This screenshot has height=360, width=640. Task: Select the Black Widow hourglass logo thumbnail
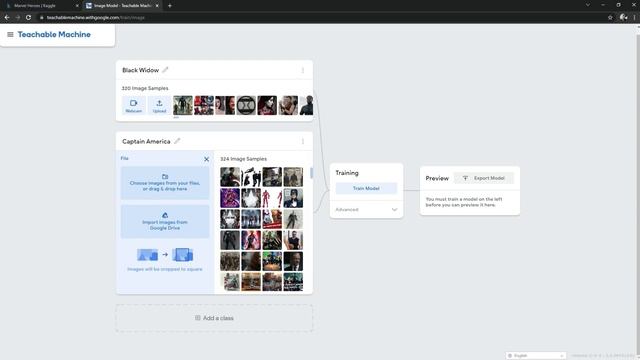pos(246,105)
